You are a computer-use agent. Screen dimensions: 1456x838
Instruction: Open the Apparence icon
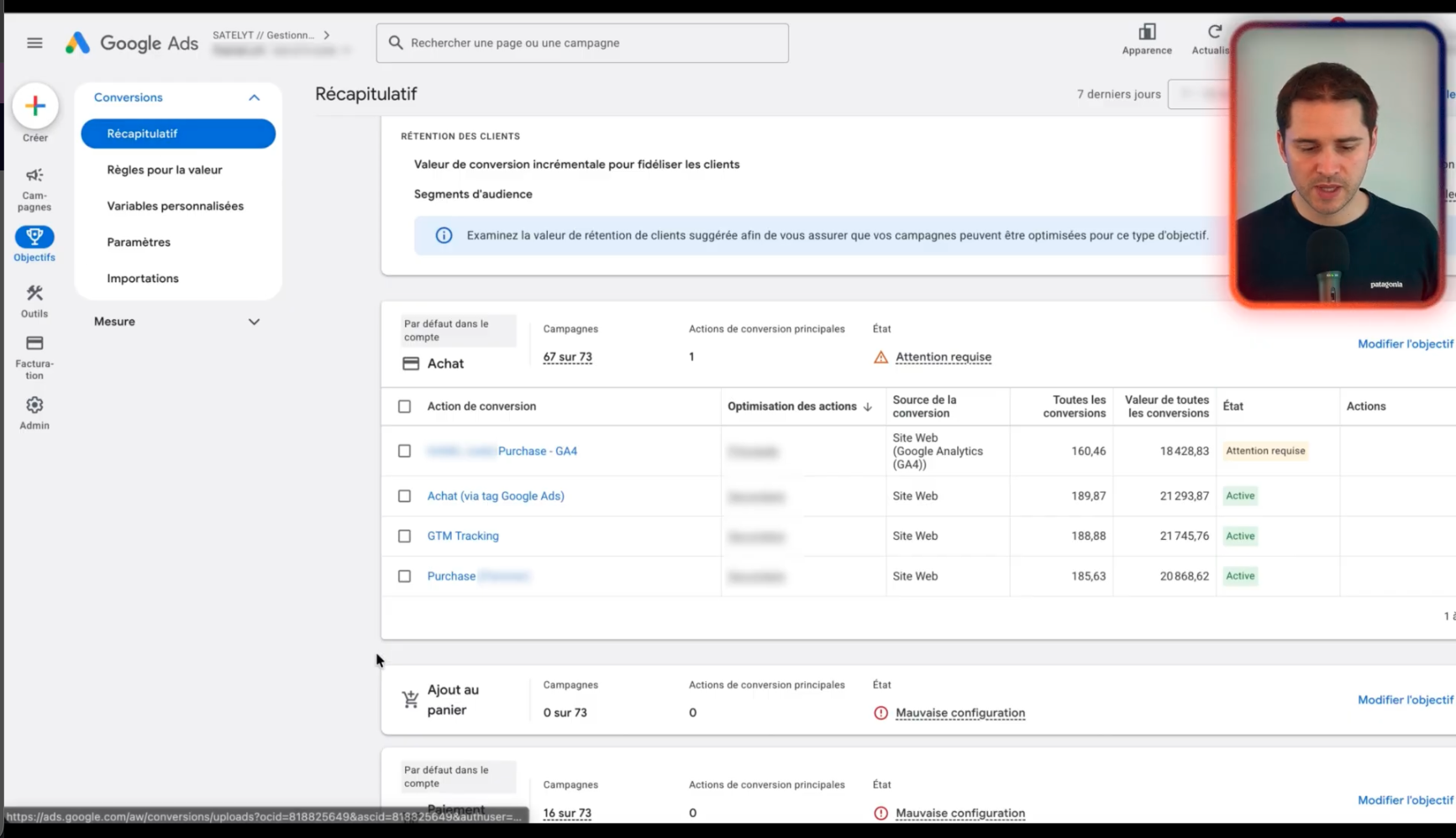coord(1147,32)
